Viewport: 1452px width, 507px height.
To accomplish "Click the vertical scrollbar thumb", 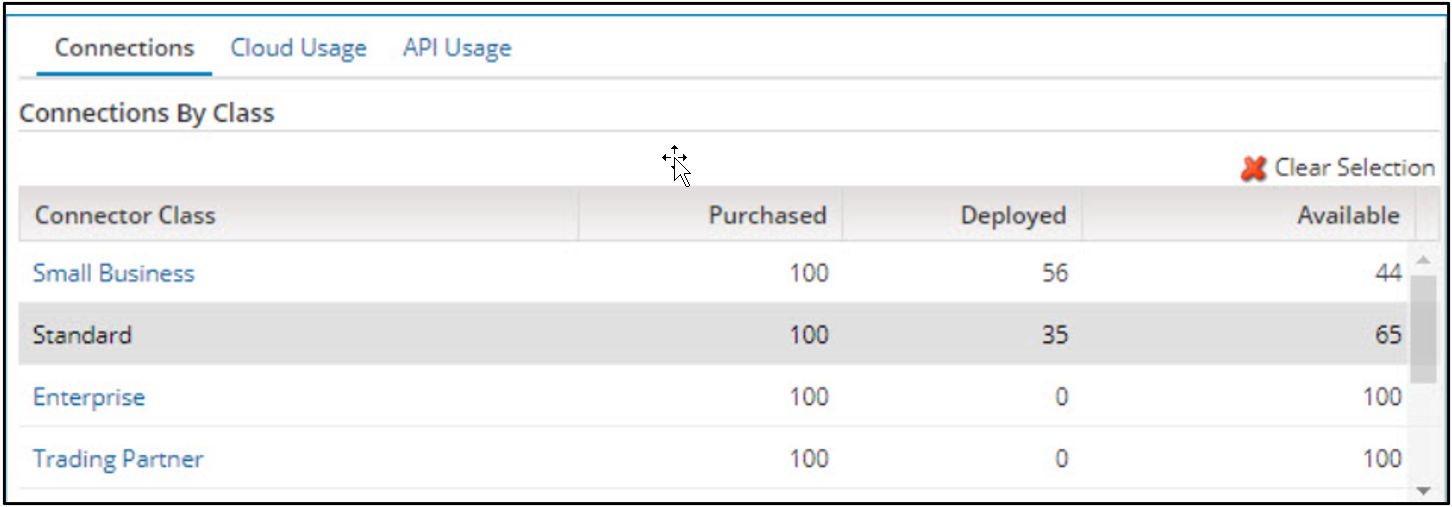I will pos(1423,330).
